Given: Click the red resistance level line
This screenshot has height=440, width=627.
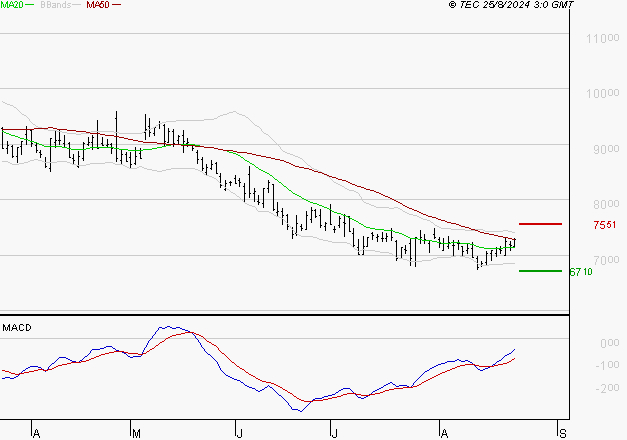Looking at the screenshot, I should point(540,224).
